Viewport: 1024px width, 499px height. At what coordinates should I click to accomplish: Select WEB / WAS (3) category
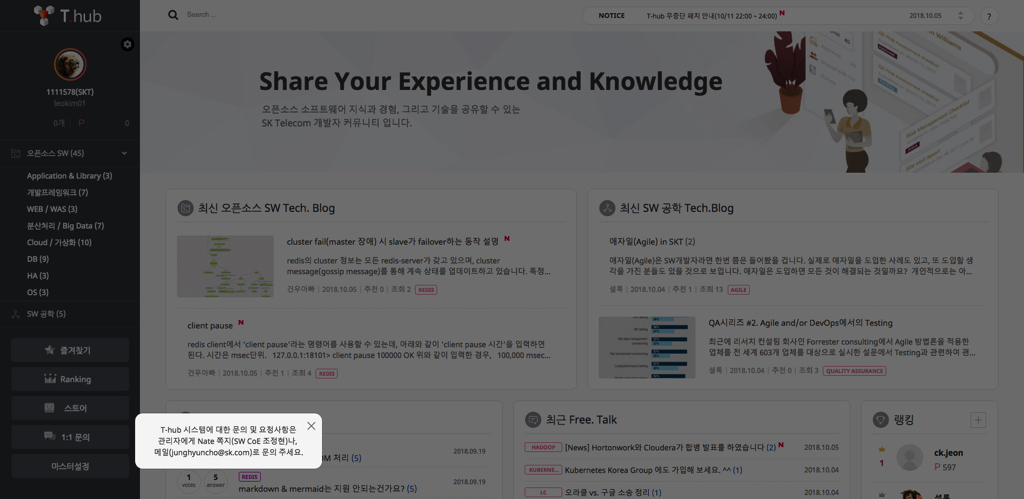52,209
